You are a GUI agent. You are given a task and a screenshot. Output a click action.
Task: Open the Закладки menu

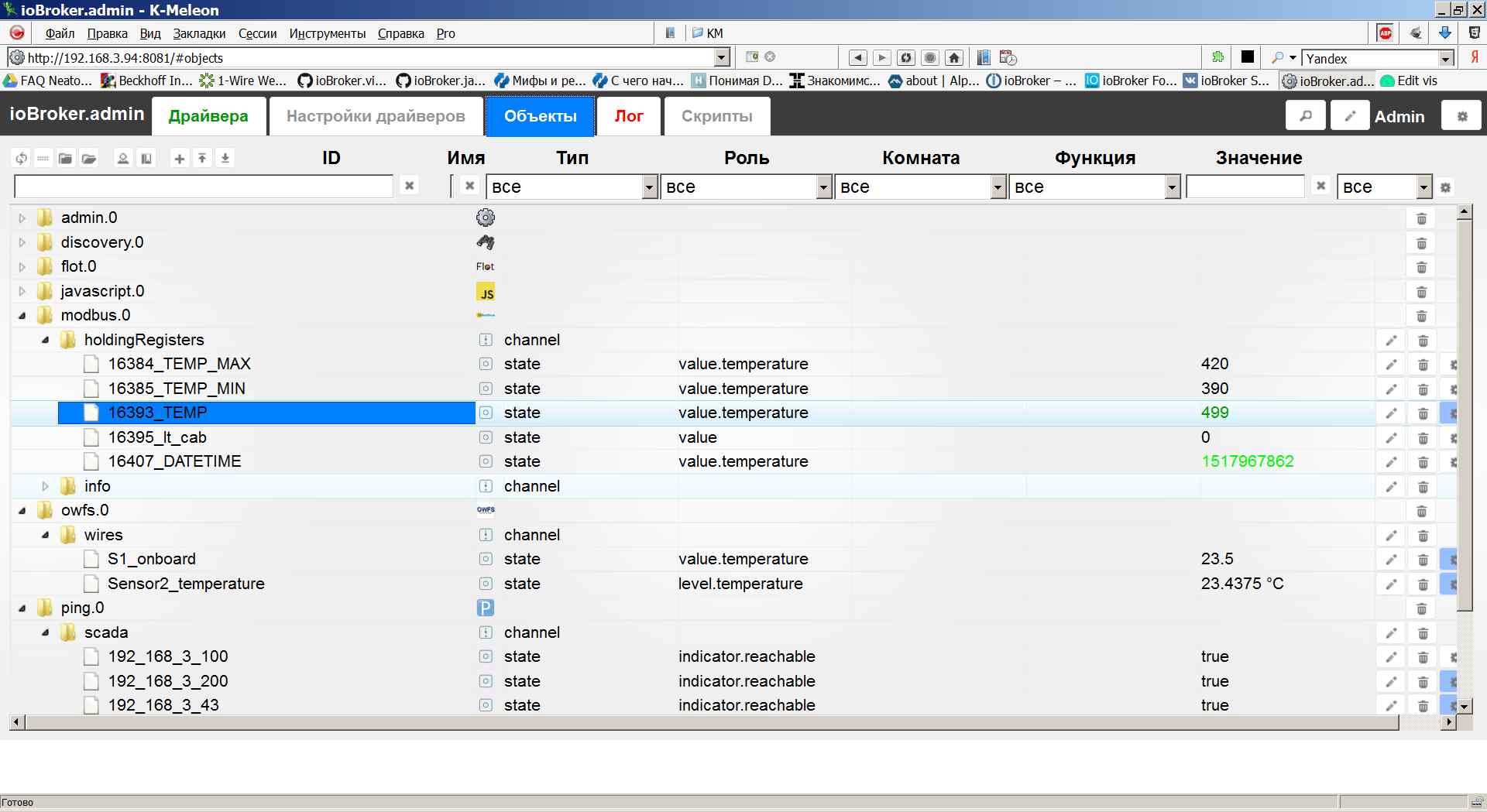(x=199, y=33)
